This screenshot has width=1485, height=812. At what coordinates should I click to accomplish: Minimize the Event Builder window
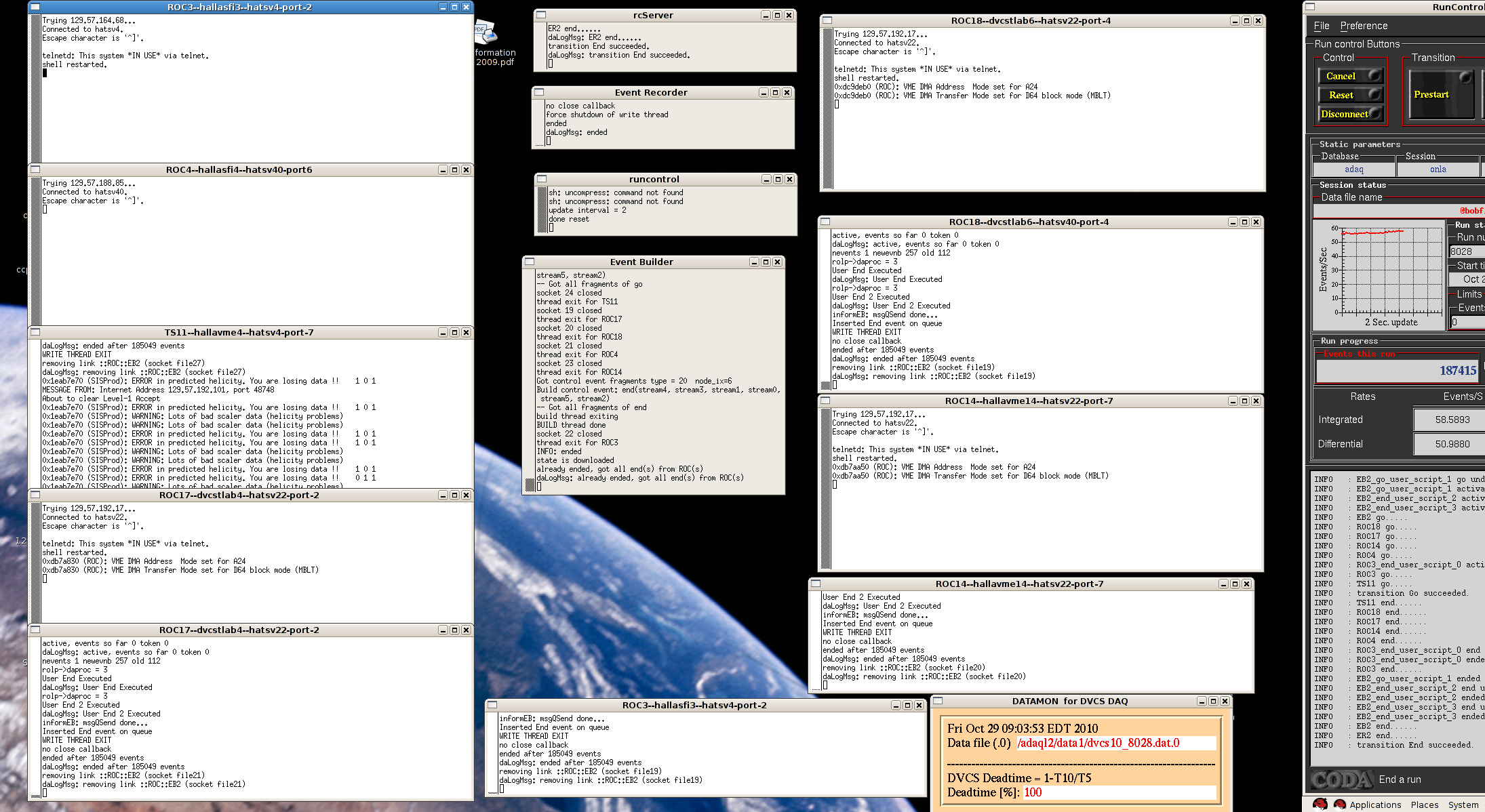[754, 262]
